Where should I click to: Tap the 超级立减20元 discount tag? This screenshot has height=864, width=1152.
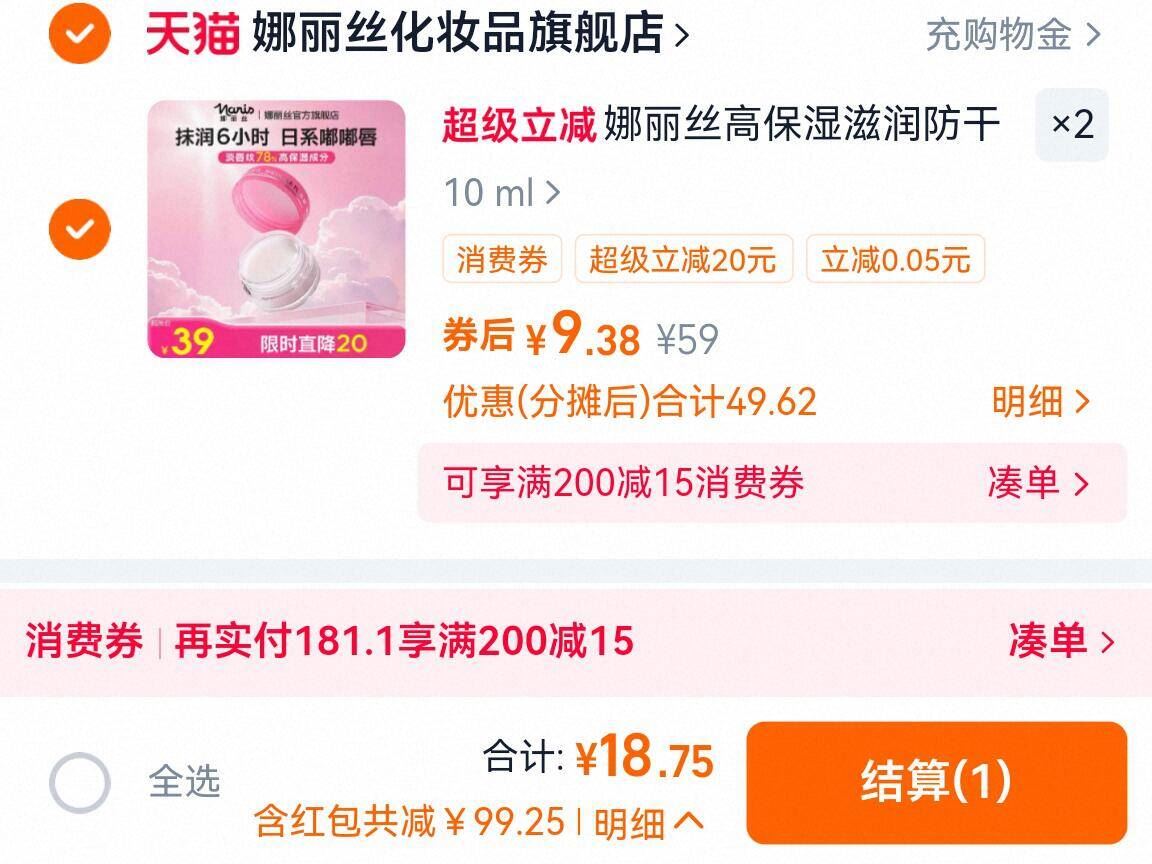pos(683,259)
